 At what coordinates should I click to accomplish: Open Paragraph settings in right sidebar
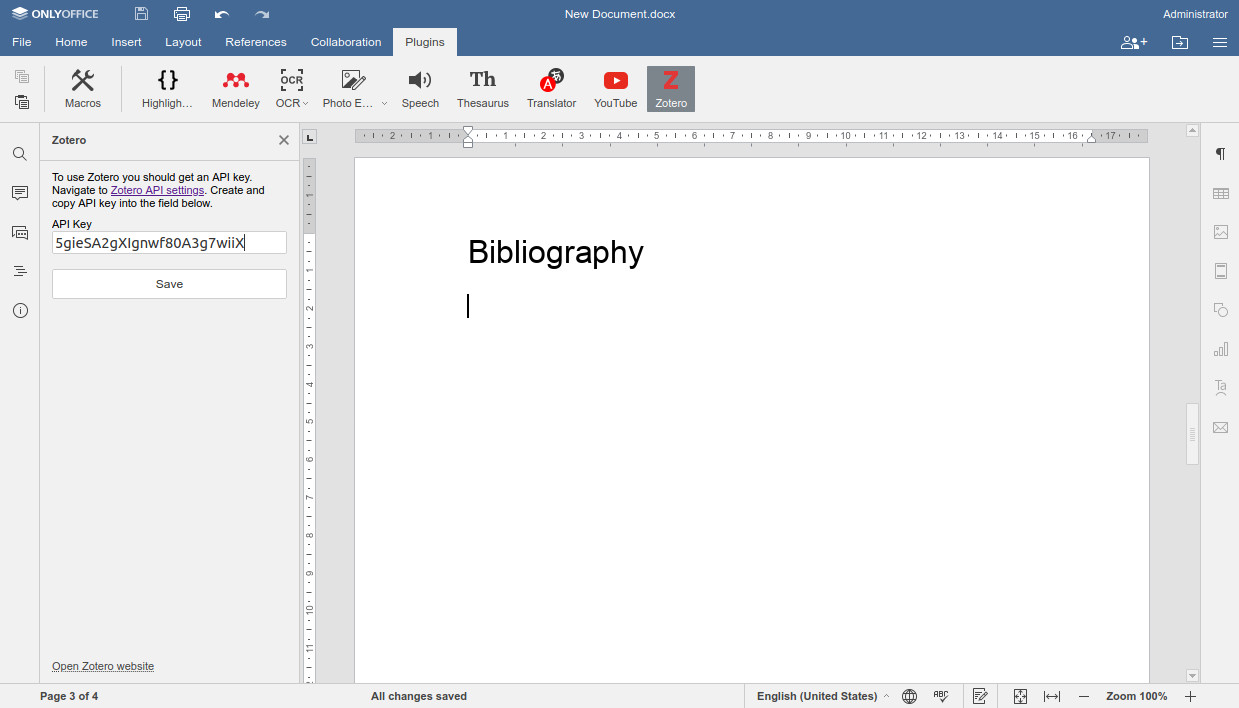point(1221,154)
